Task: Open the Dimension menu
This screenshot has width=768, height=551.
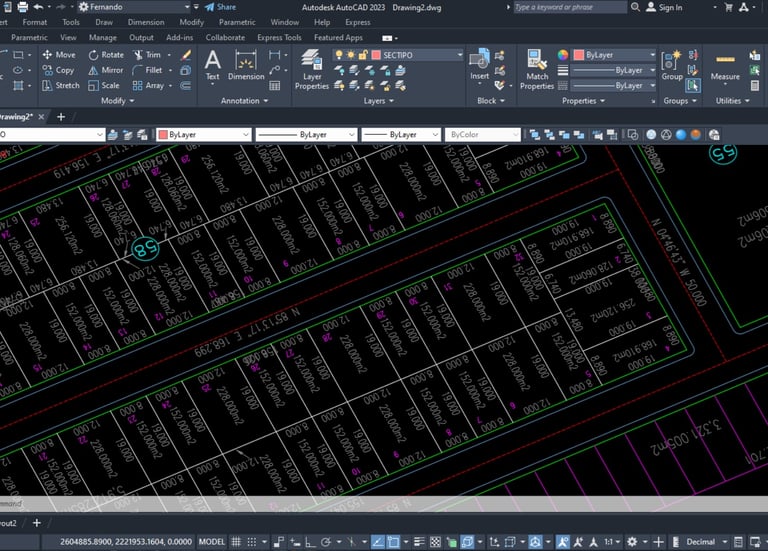Action: (146, 21)
